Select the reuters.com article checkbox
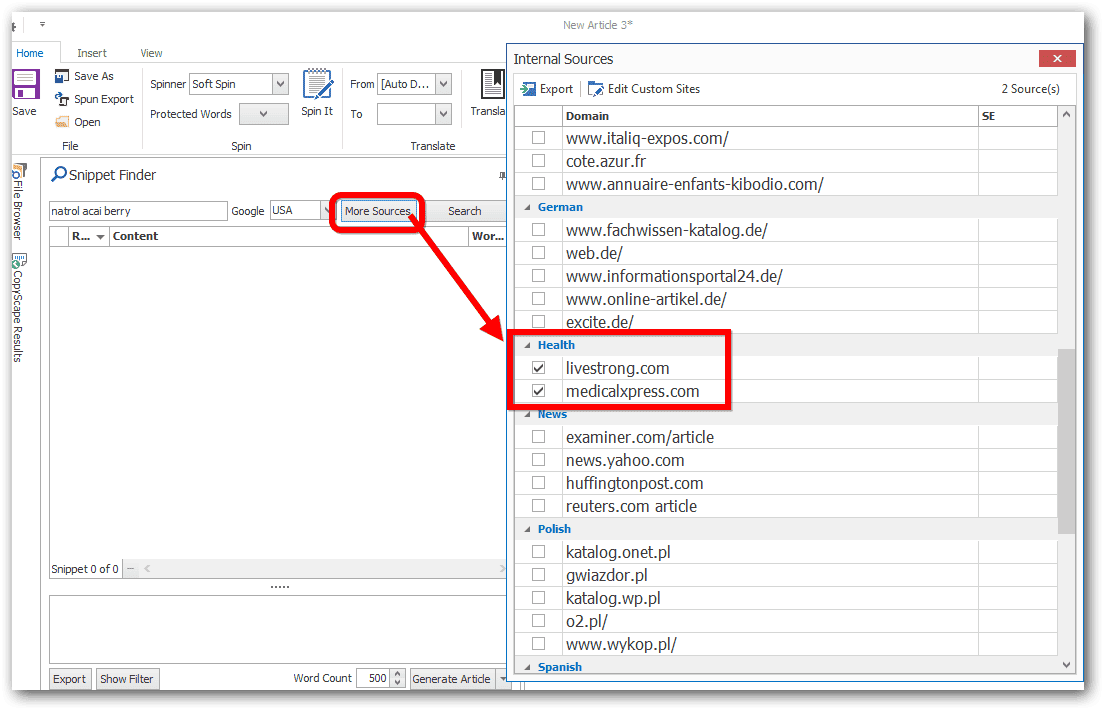1104x710 pixels. (539, 506)
